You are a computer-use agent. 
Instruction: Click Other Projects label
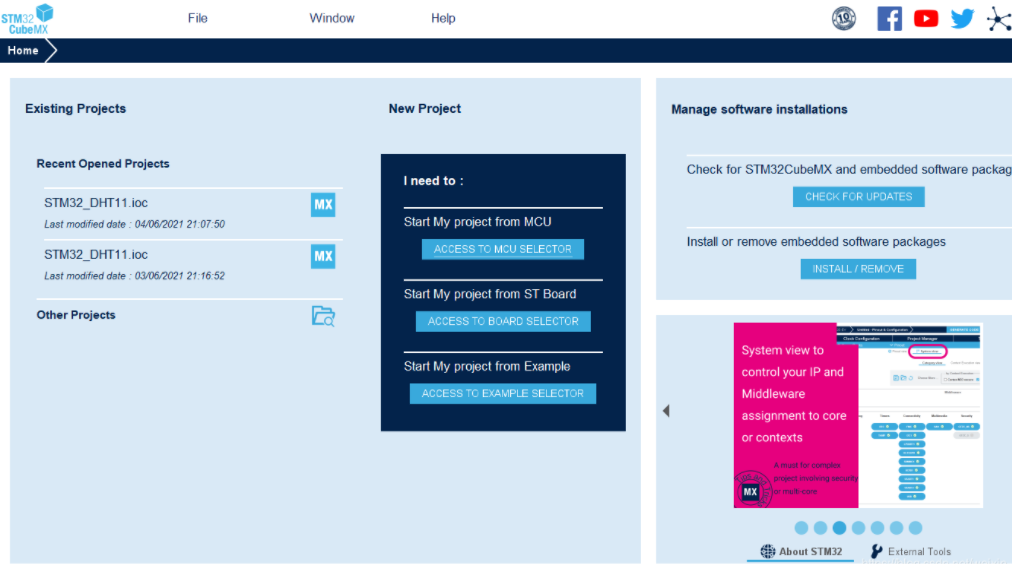(x=76, y=315)
